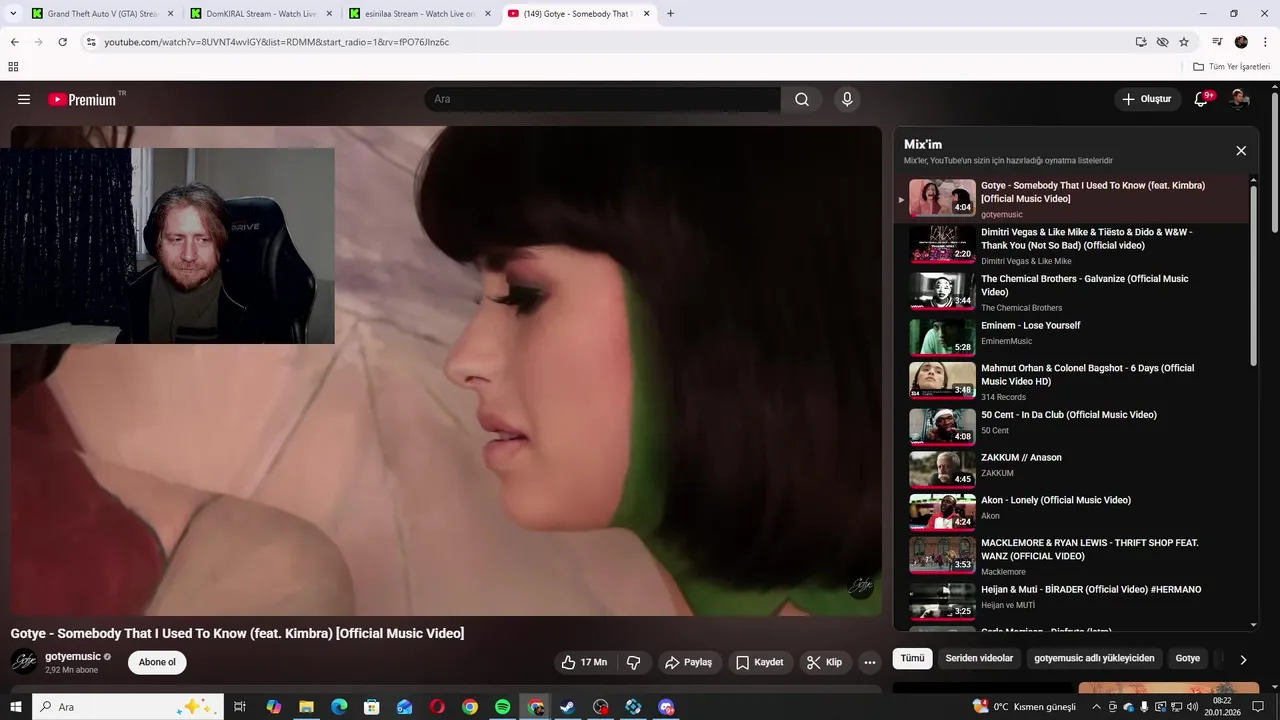Open Task View on the taskbar

click(240, 707)
